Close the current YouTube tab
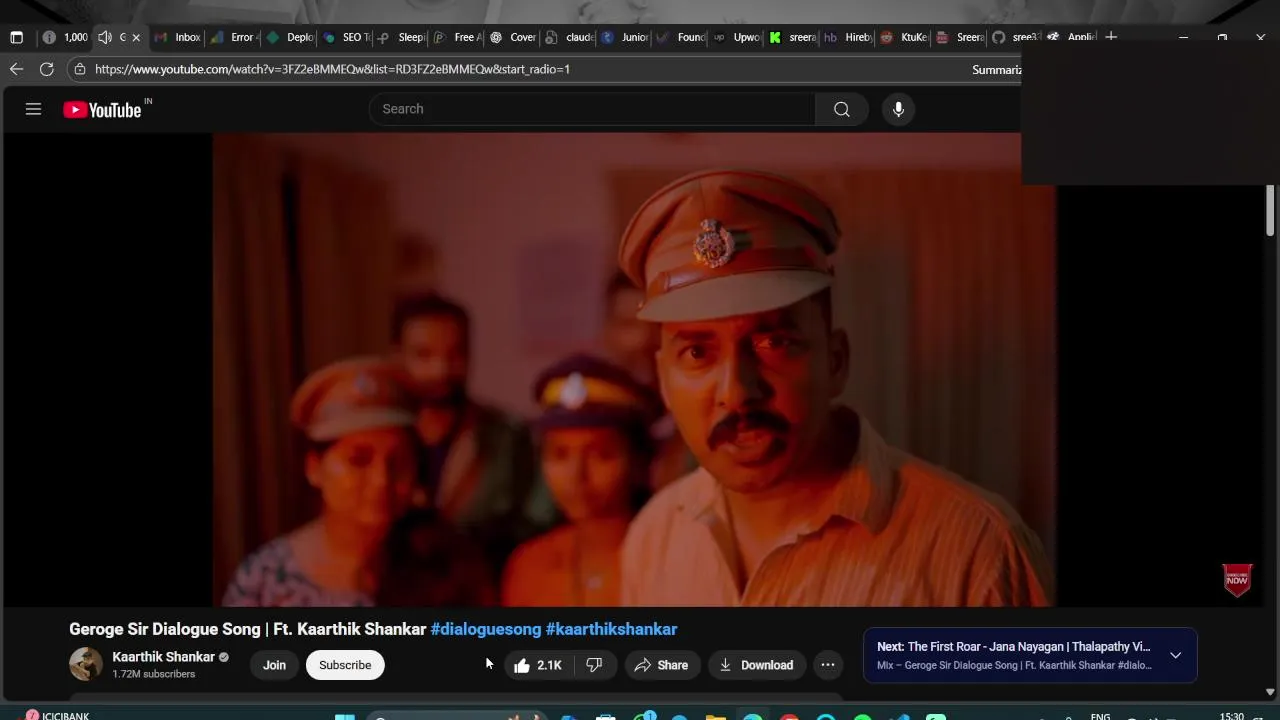 tap(136, 37)
